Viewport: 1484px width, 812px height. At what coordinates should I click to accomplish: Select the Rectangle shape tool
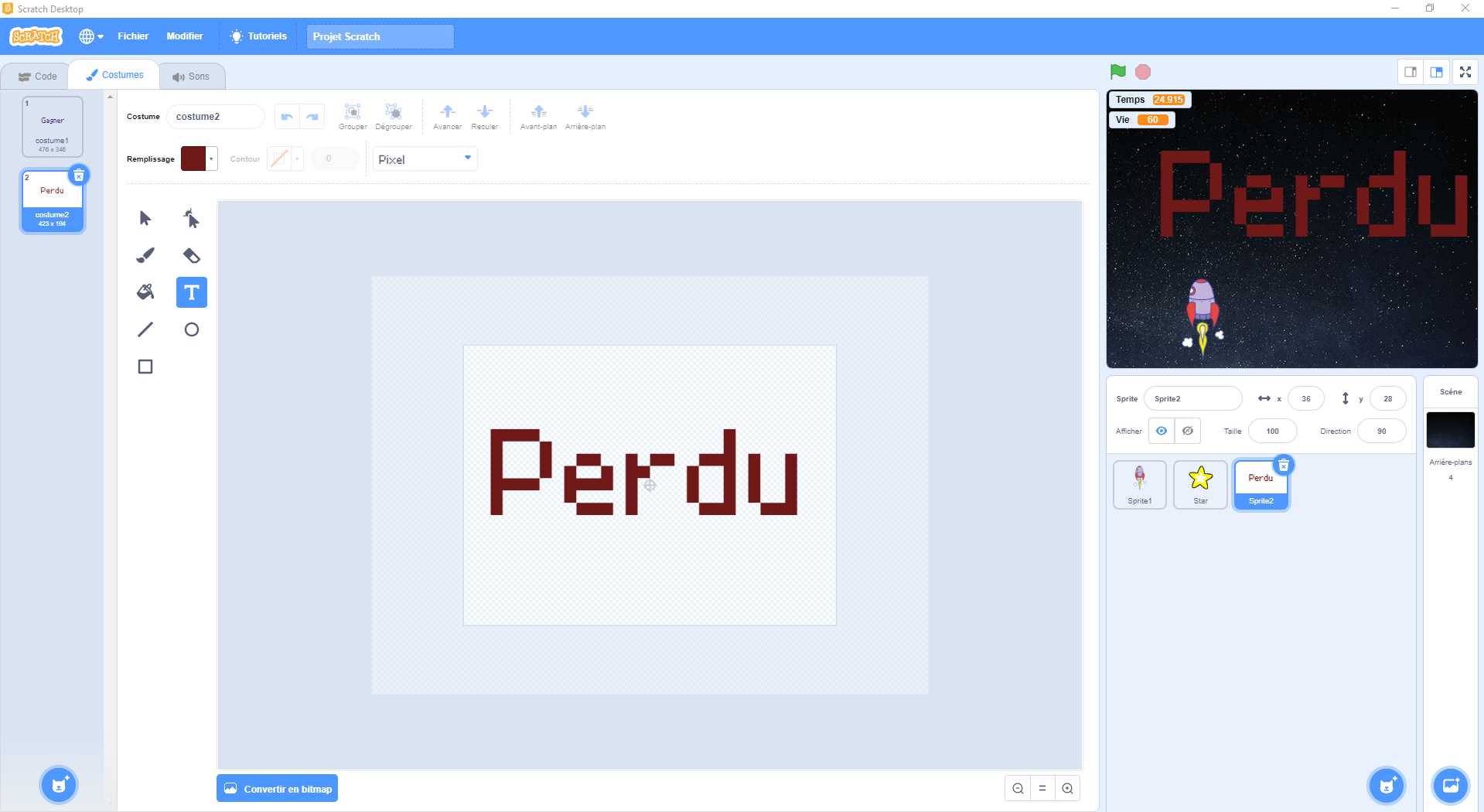(145, 367)
